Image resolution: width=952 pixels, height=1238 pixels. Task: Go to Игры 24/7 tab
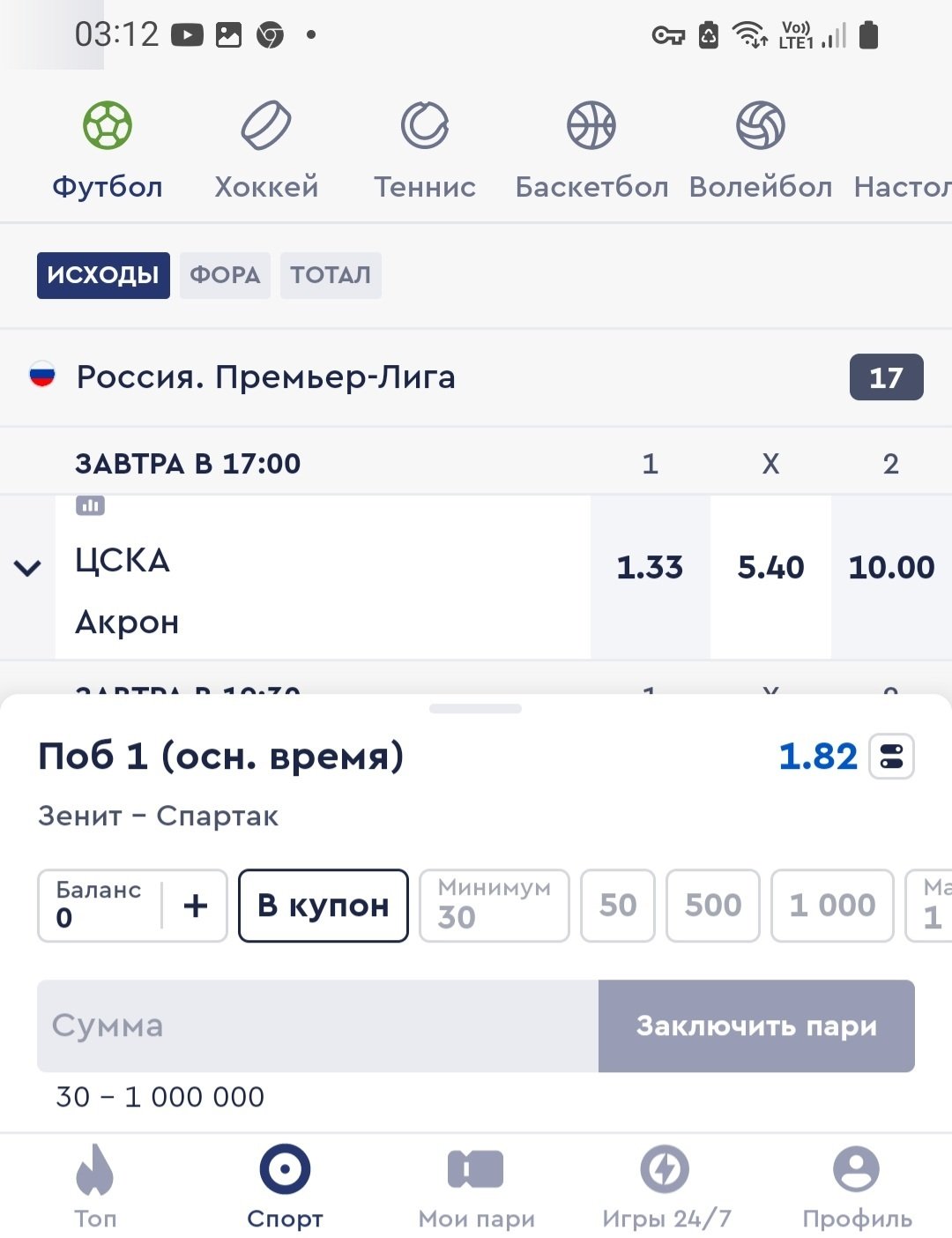[666, 1170]
